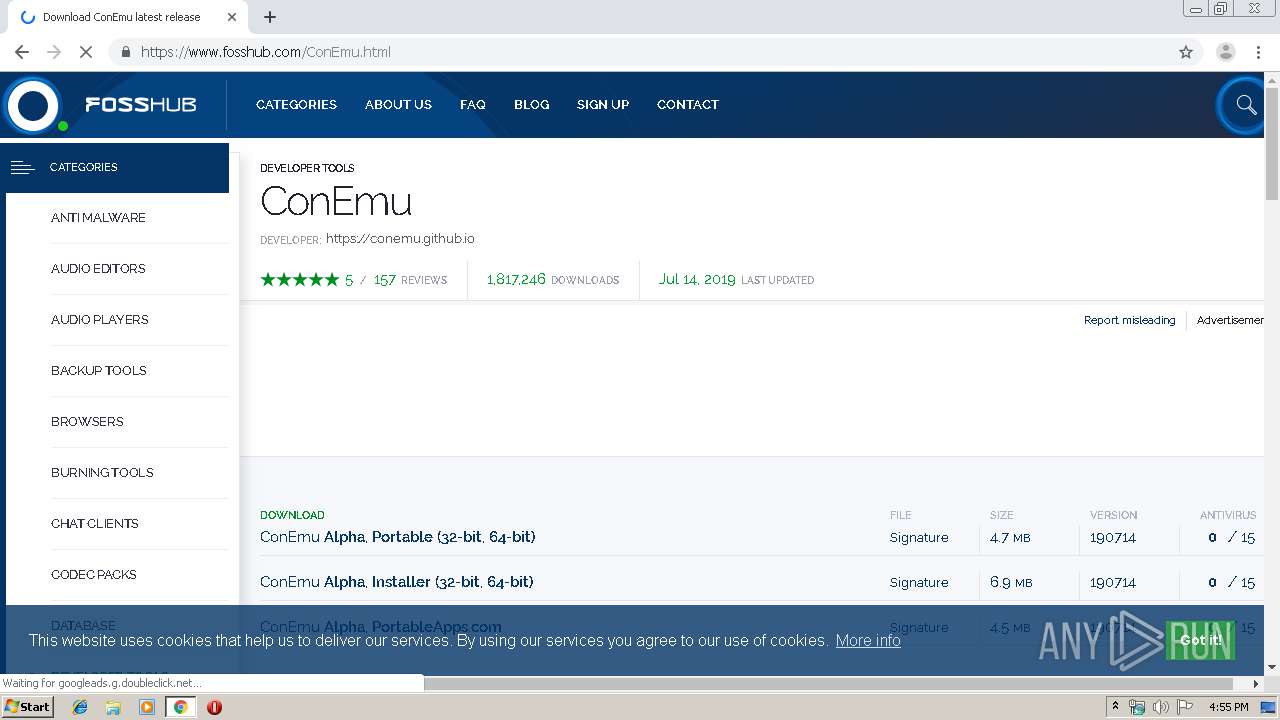Open Signature for the Portable download
1280x720 pixels.
(x=919, y=537)
